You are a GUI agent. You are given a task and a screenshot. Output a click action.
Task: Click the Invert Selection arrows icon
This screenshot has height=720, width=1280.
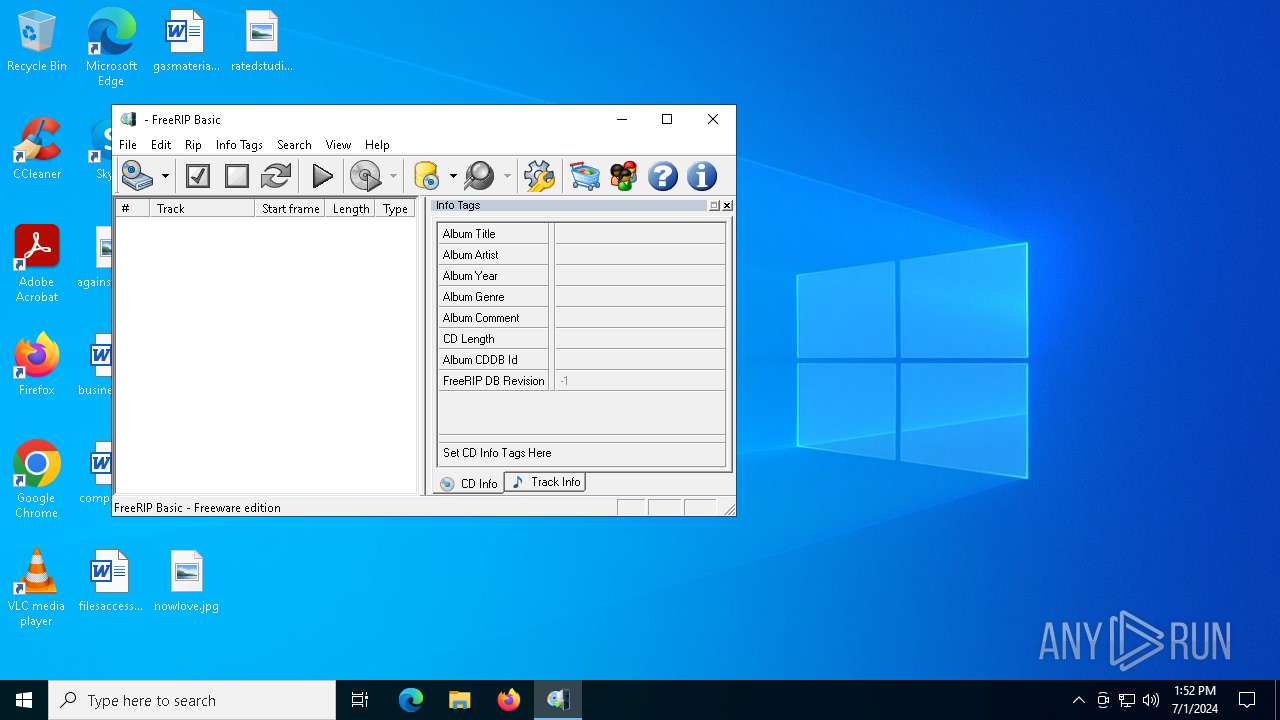point(276,176)
